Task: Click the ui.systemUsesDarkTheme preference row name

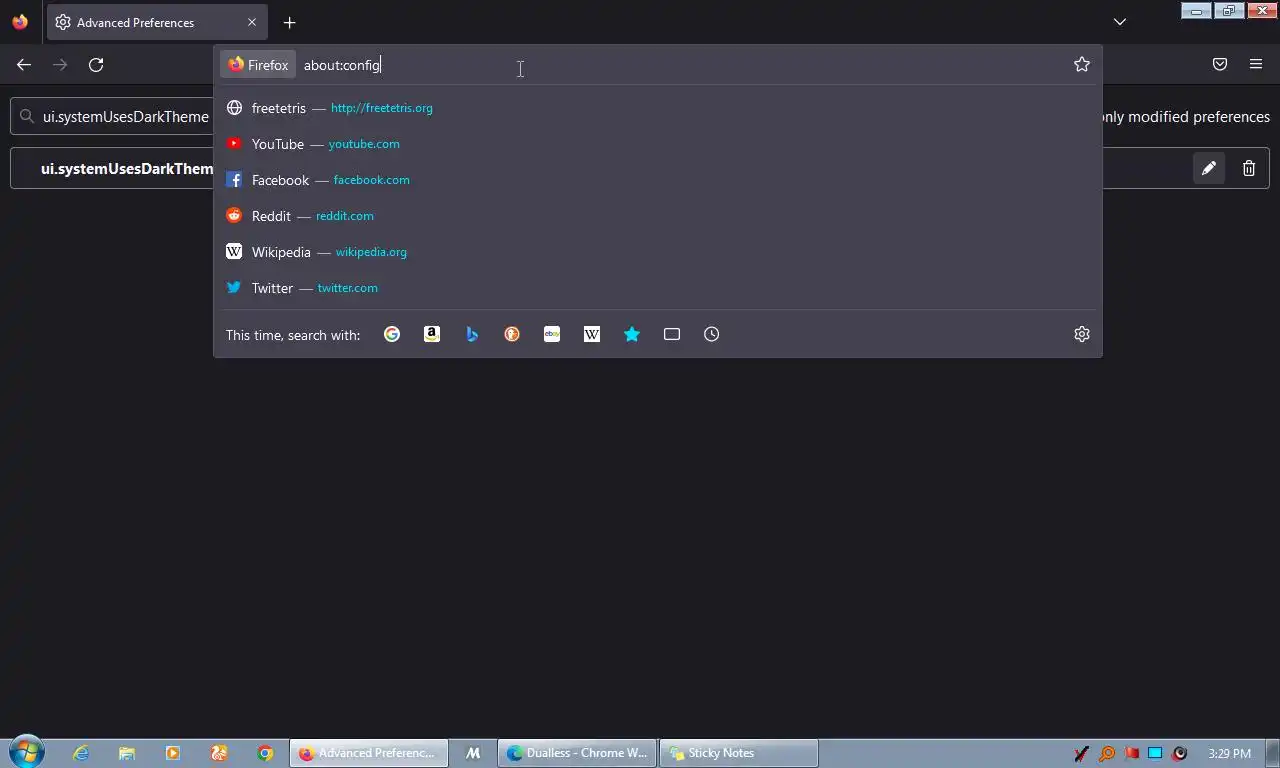Action: 127,168
